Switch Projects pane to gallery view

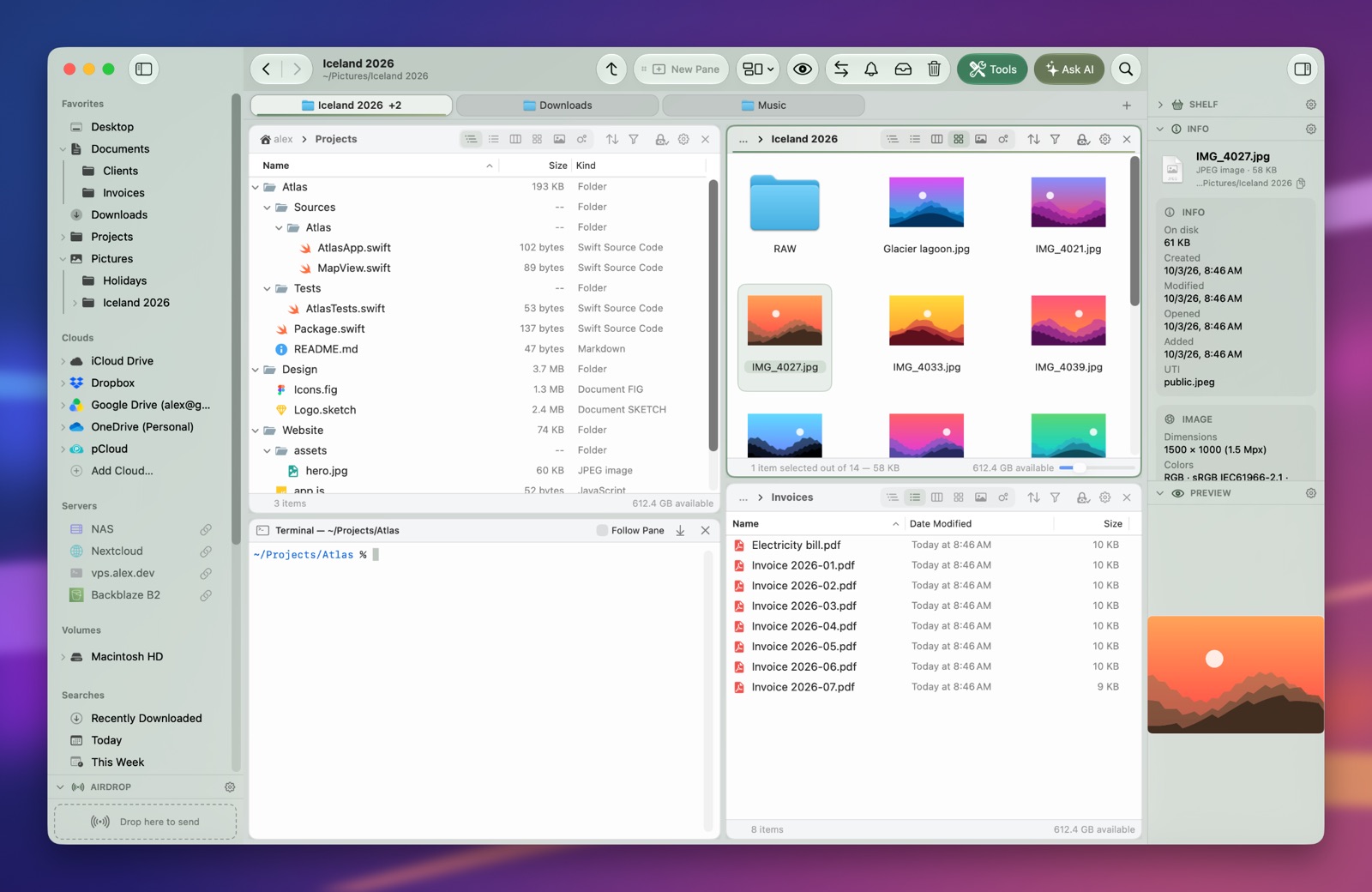(x=559, y=139)
